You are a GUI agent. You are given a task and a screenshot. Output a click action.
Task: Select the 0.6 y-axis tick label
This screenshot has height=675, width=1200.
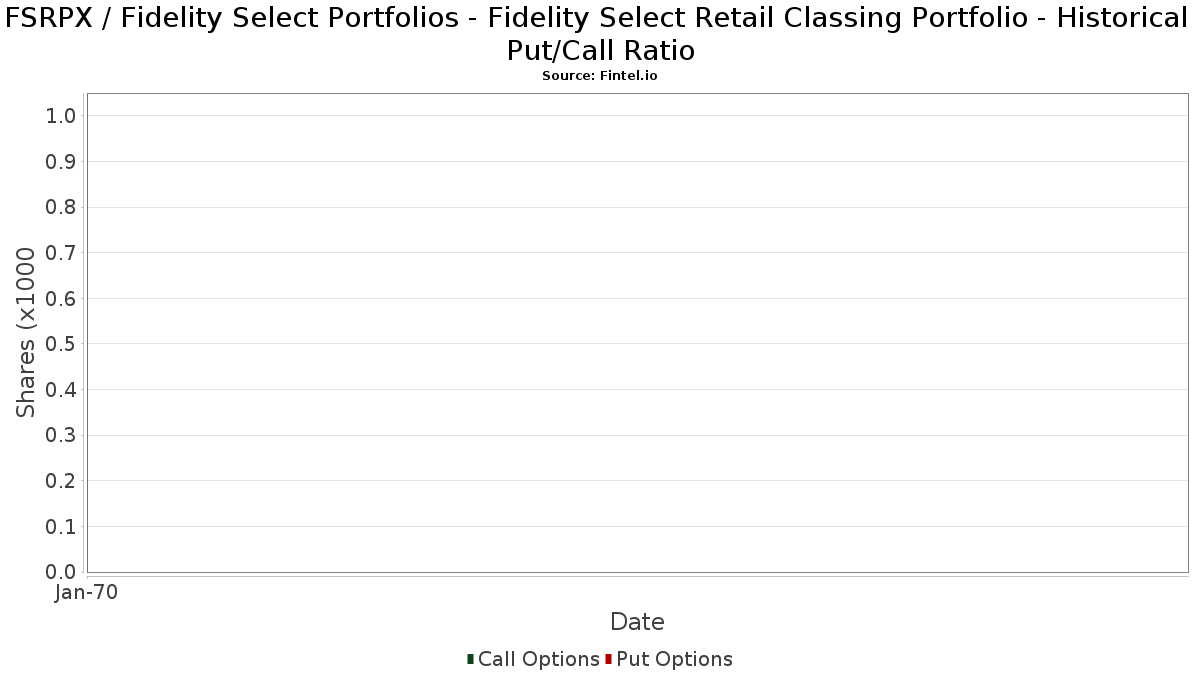tap(61, 298)
